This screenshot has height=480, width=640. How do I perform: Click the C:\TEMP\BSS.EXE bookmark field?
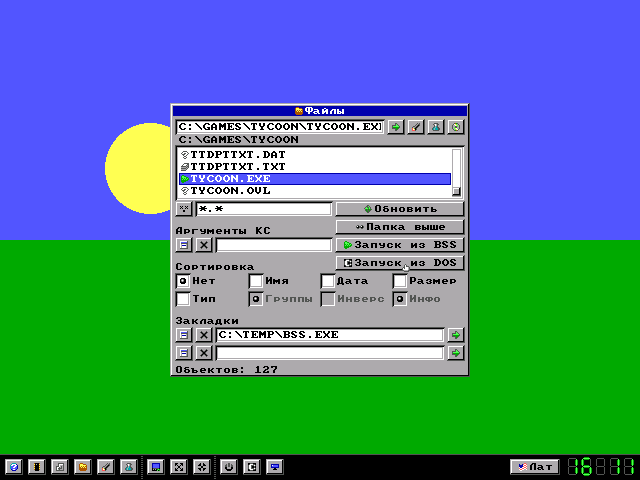330,335
